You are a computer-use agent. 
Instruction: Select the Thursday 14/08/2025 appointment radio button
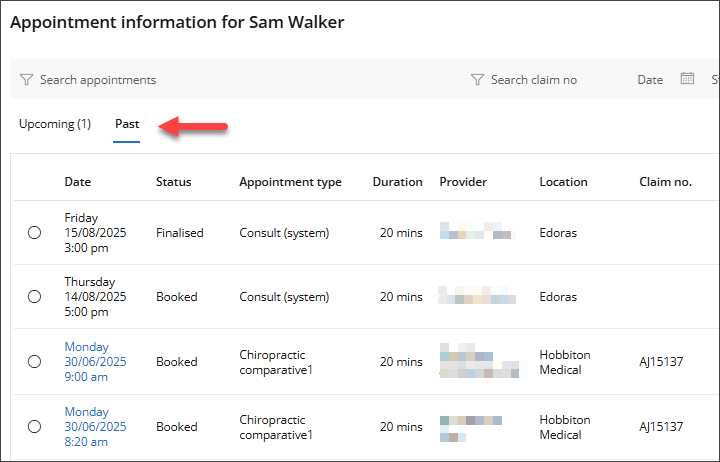pyautogui.click(x=35, y=297)
